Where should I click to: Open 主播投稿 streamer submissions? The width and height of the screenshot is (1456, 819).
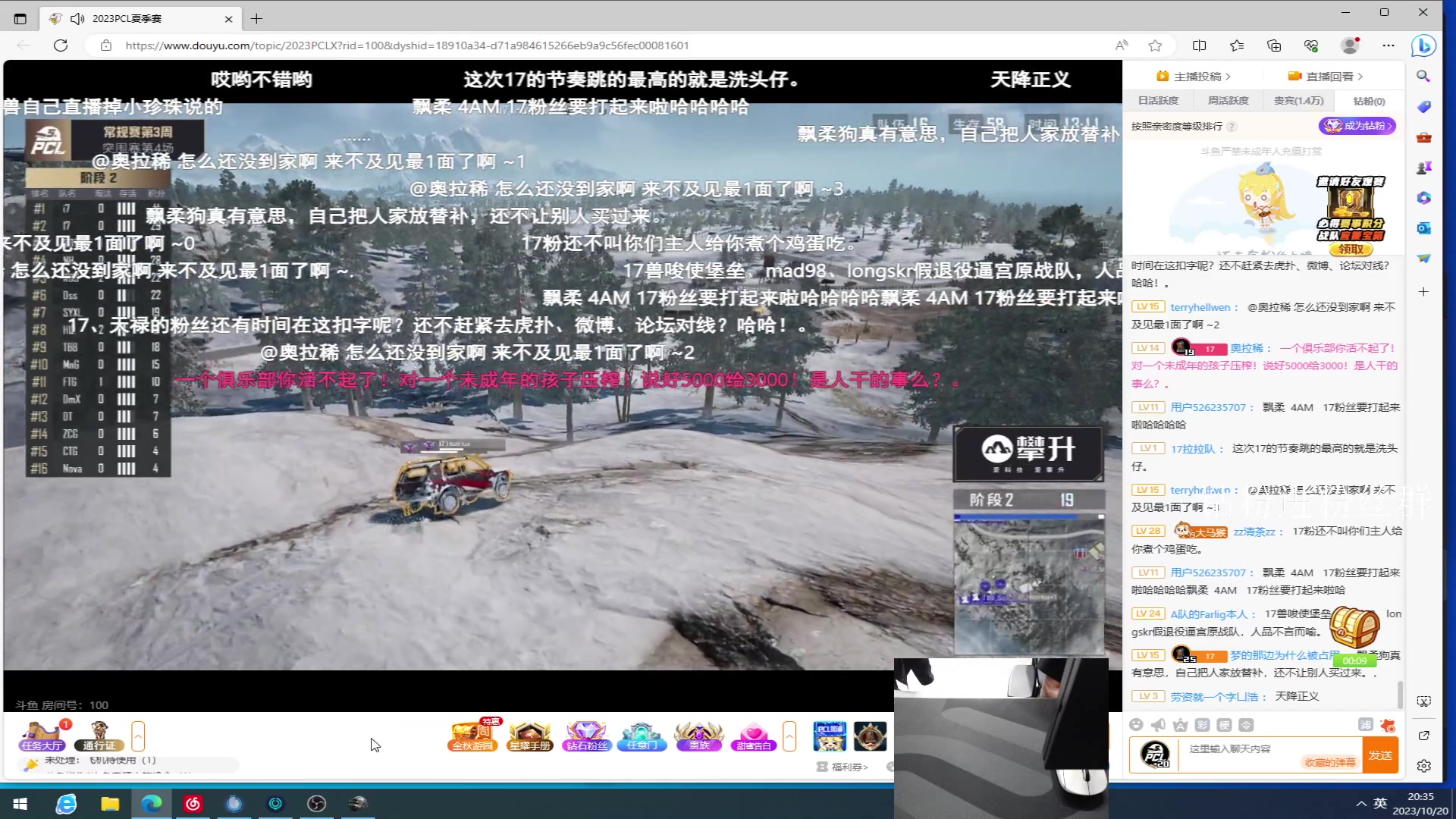pos(1193,77)
